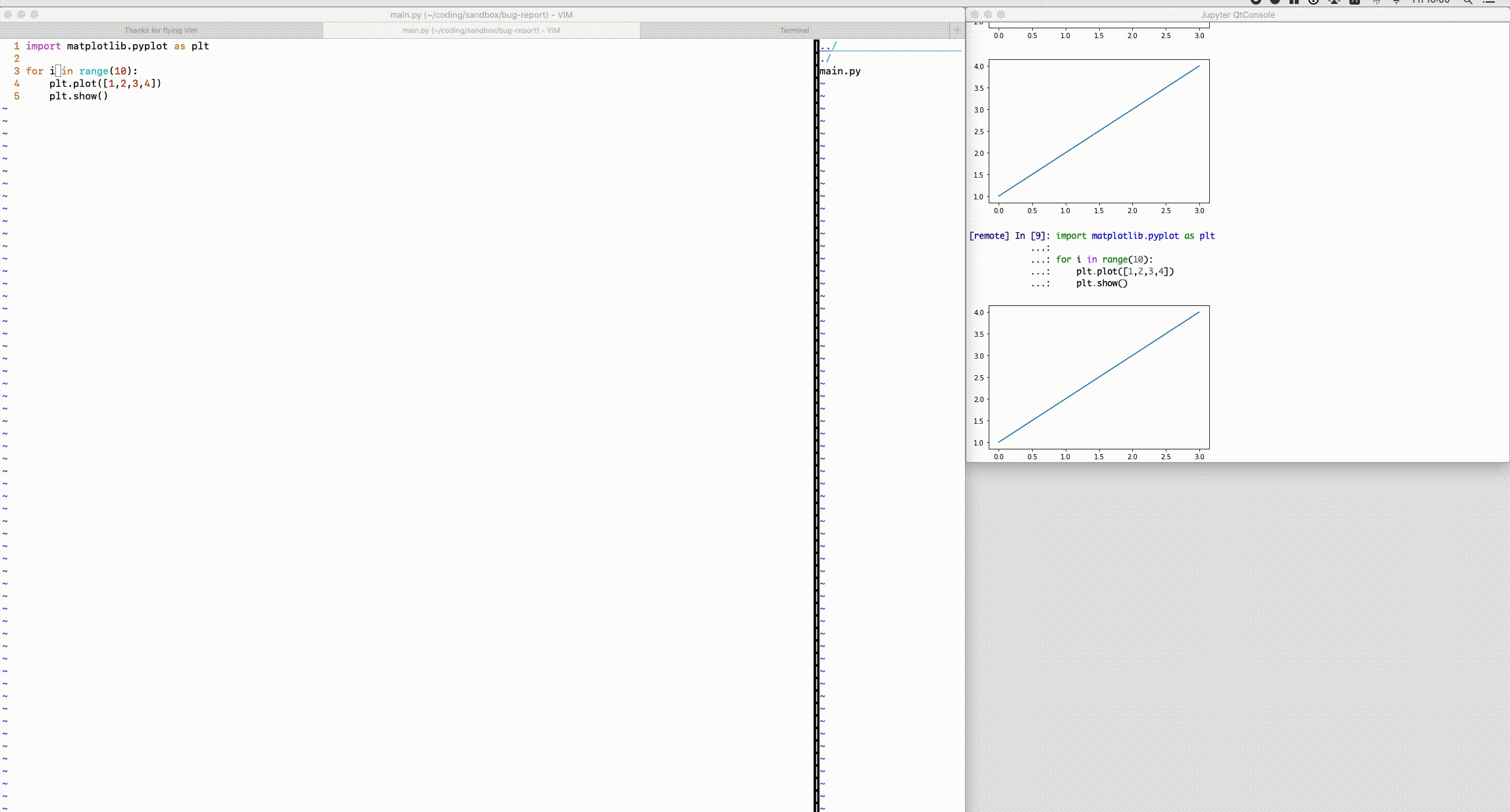This screenshot has width=1510, height=812.
Task: Click range(10) in the Vim for loop
Action: pos(105,71)
